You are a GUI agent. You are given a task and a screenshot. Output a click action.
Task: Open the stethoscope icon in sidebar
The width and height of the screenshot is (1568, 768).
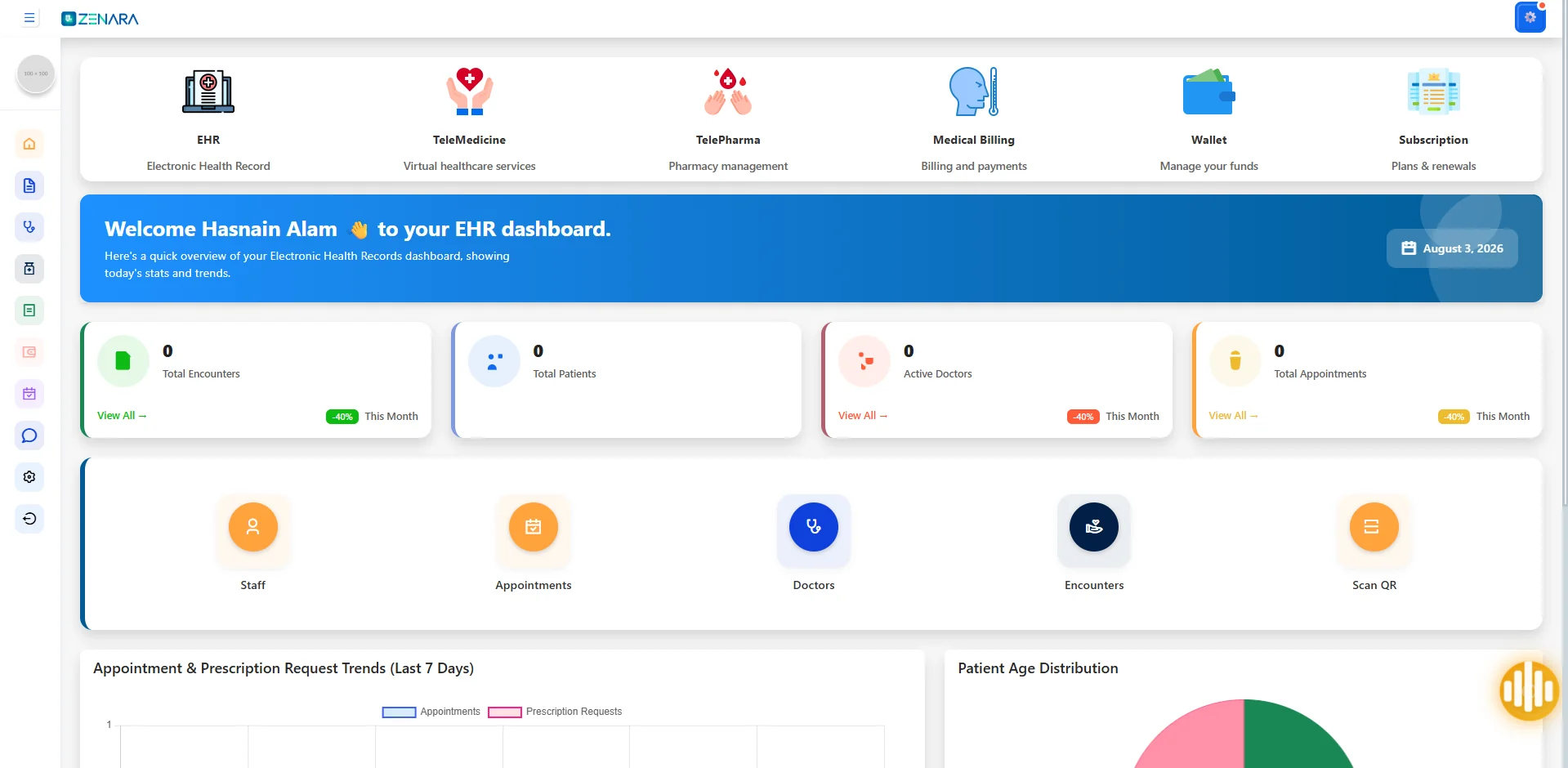29,227
